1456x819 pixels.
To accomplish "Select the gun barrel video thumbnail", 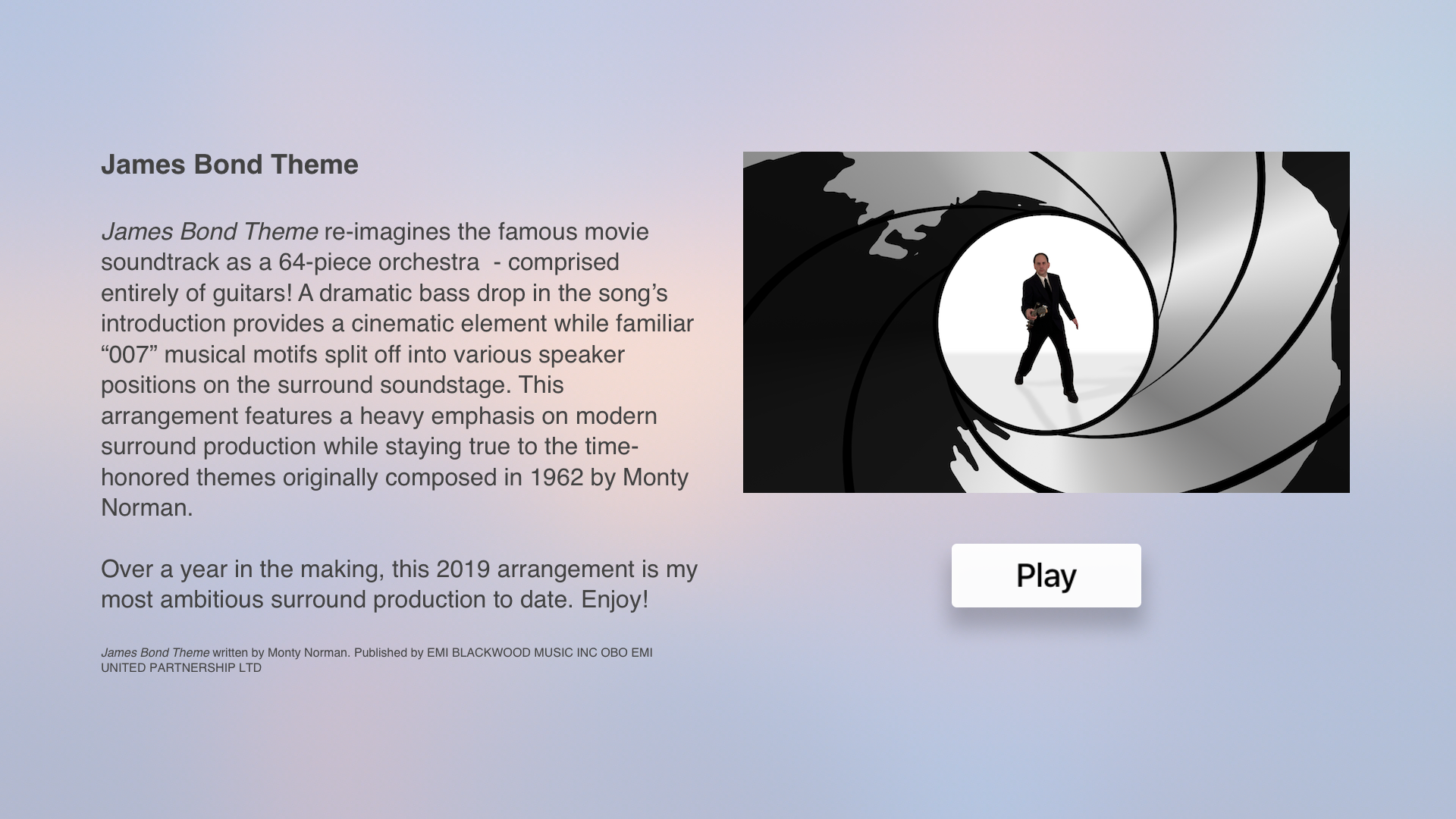I will point(1046,322).
